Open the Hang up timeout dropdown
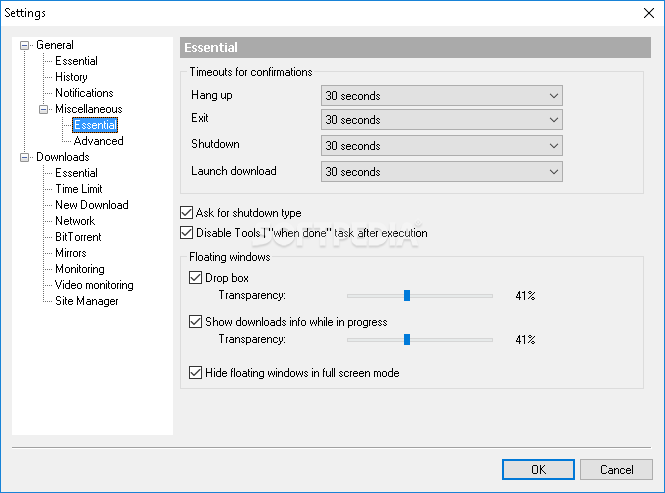Screen dimensions: 665x493 point(441,96)
